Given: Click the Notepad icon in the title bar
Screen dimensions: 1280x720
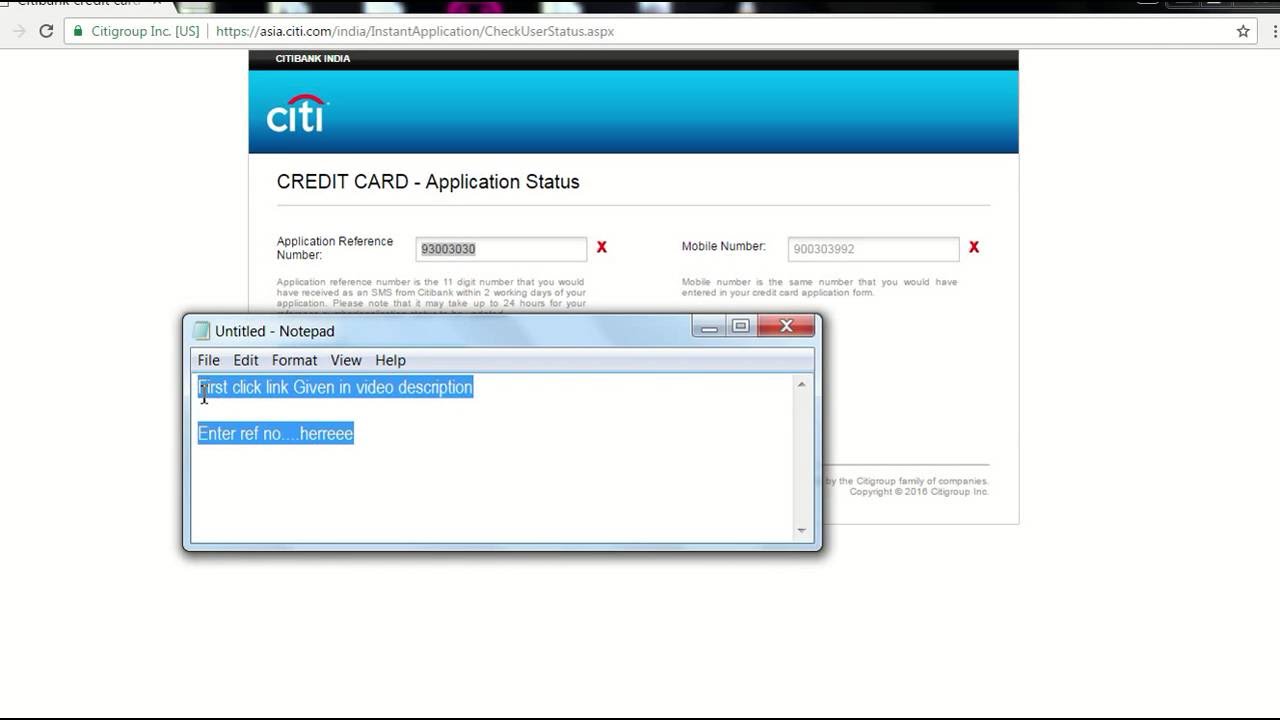Looking at the screenshot, I should pos(202,331).
